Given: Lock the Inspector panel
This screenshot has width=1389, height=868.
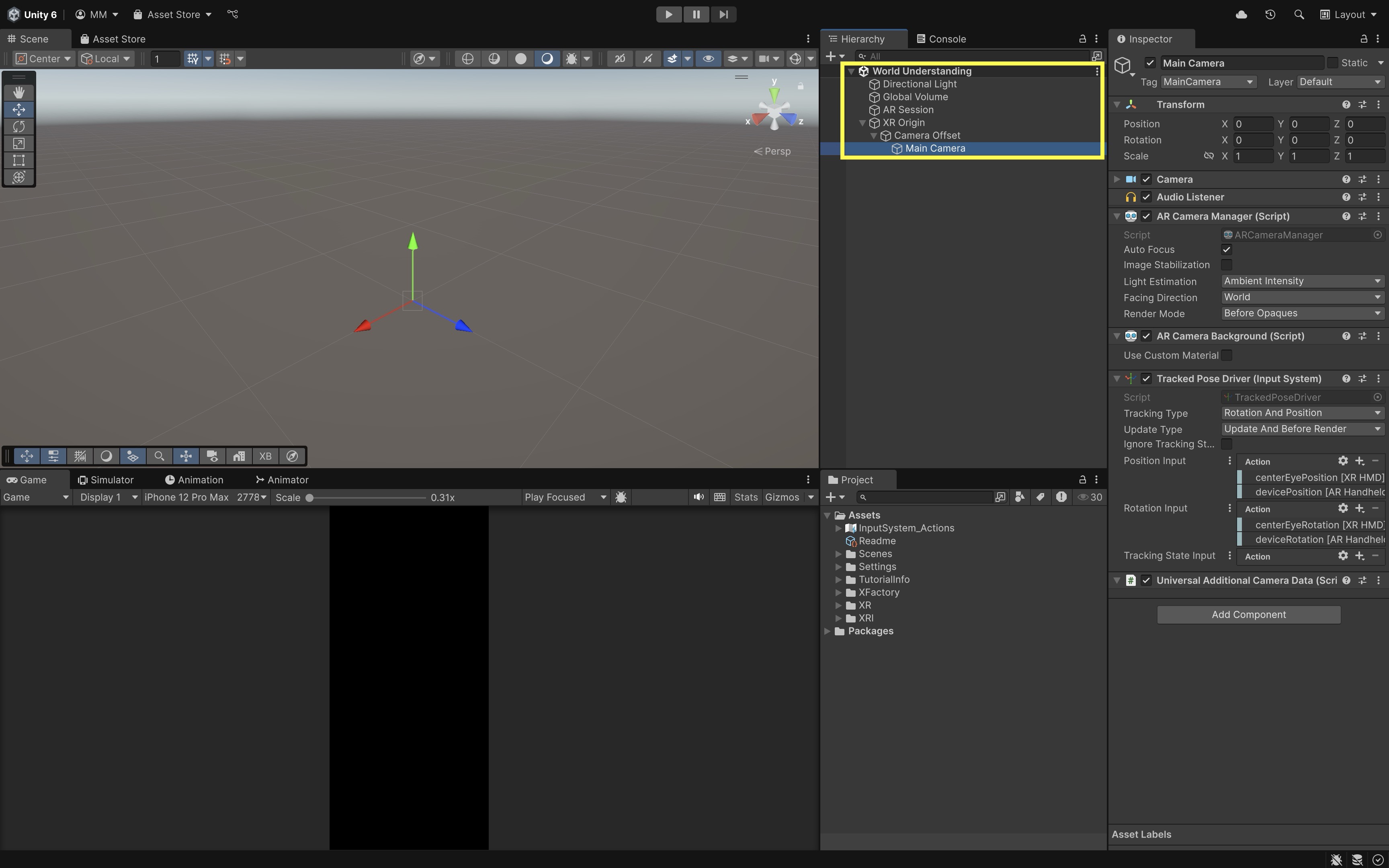Looking at the screenshot, I should [1363, 39].
